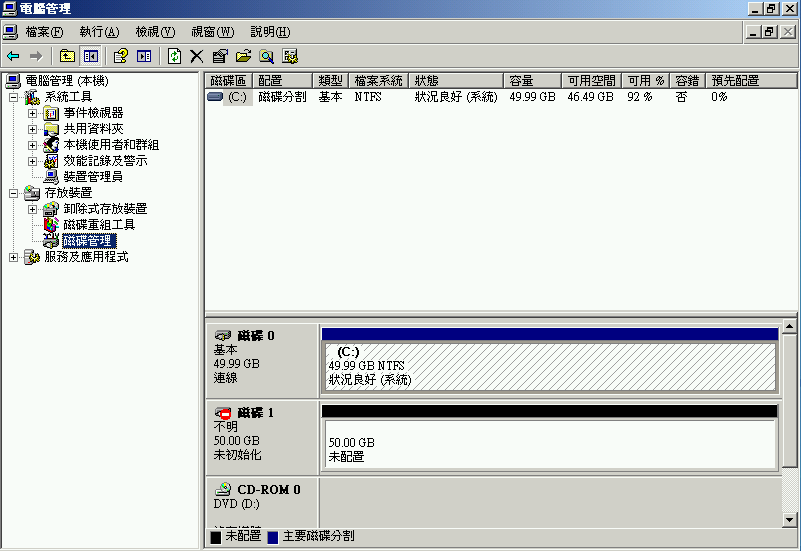This screenshot has height=551, width=801.
Task: Click the Forward arrow in toolbar
Action: click(36, 56)
